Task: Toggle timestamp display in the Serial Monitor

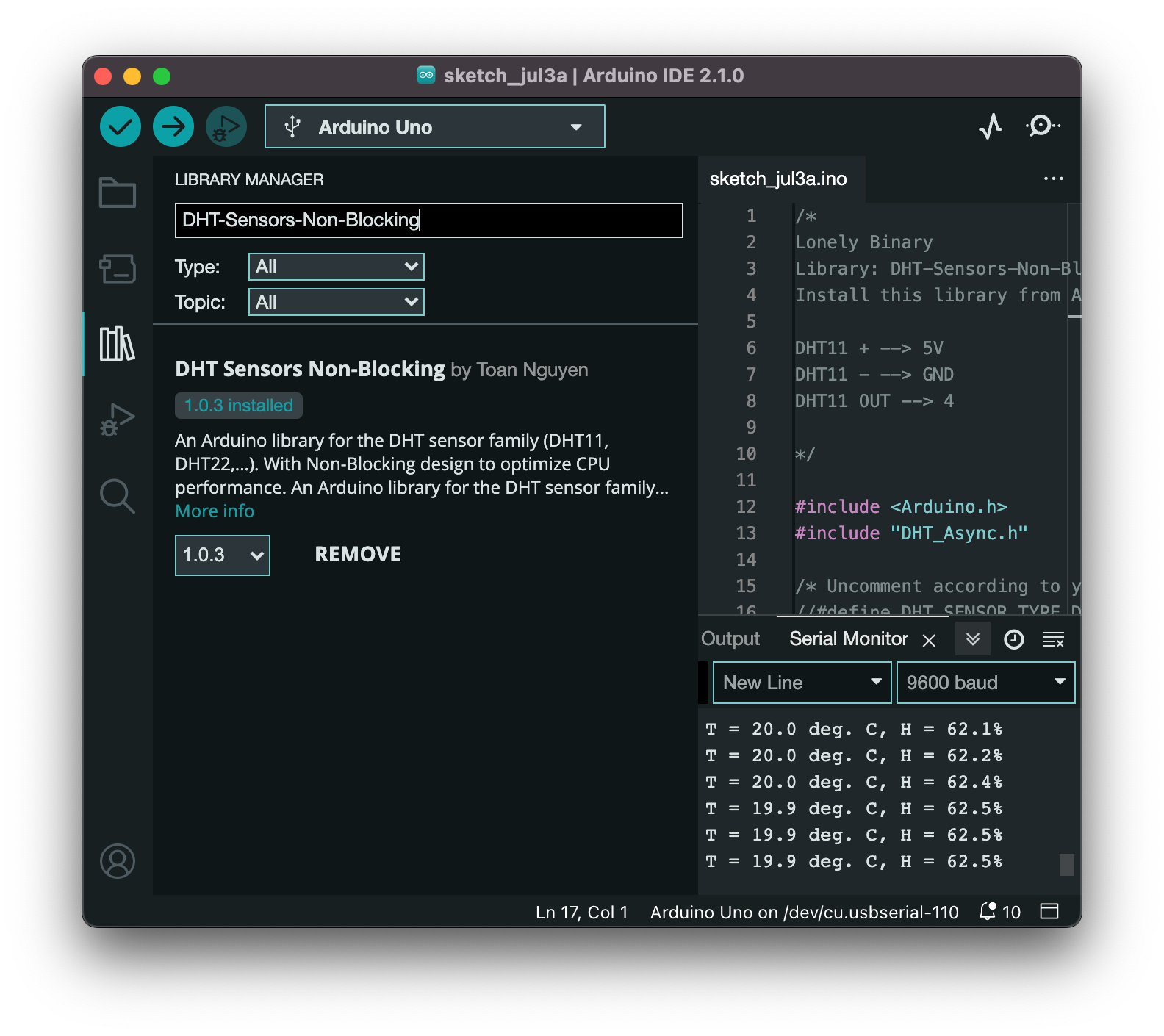Action: tap(1013, 640)
